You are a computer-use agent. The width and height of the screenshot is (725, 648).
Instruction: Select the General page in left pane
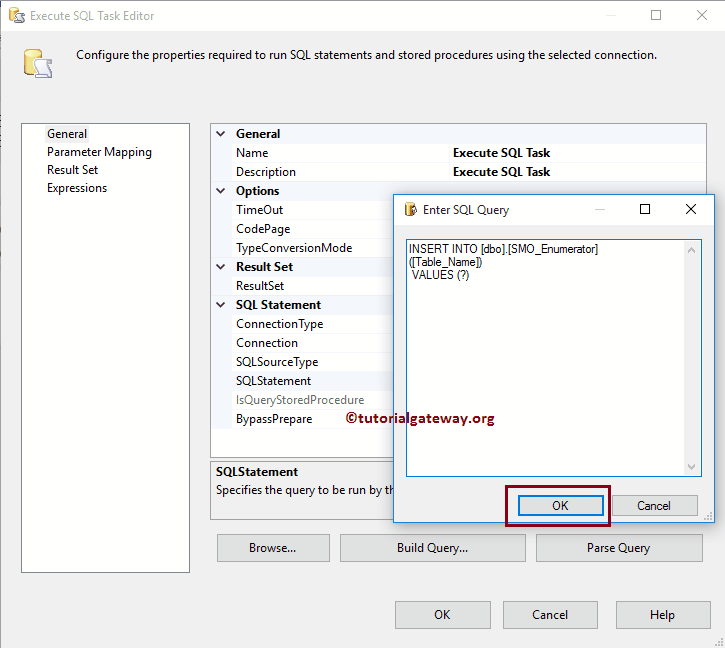pos(67,134)
